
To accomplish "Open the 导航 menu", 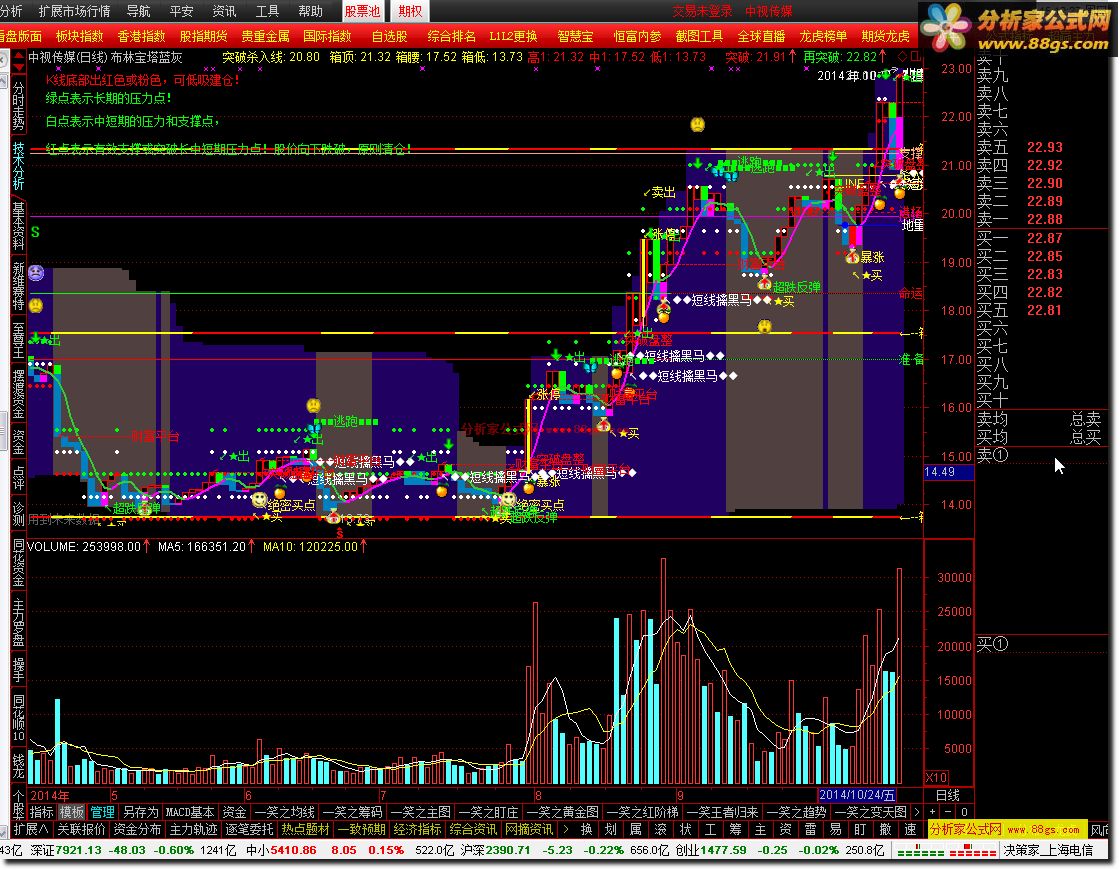I will click(139, 11).
